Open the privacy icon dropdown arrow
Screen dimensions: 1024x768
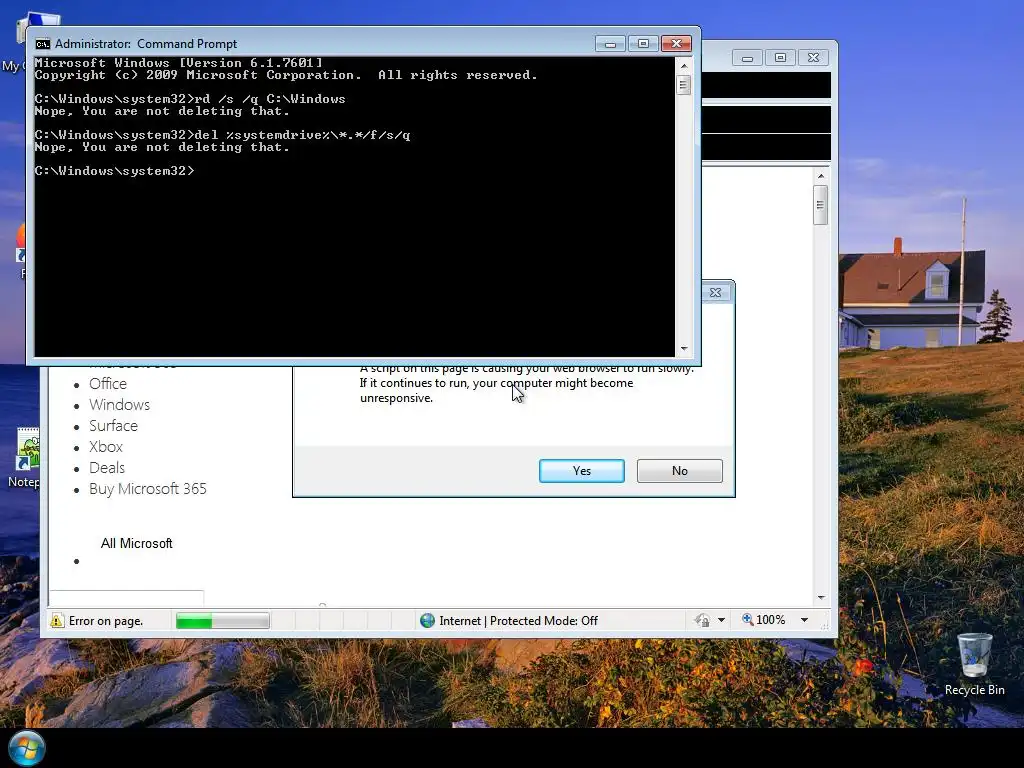(x=722, y=620)
